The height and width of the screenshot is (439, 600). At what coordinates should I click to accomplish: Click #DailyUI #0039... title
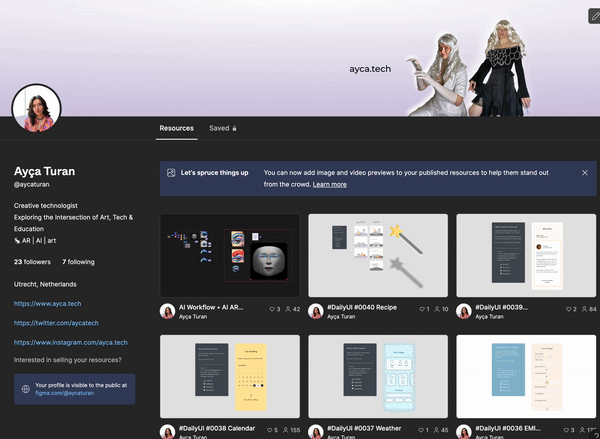click(502, 307)
